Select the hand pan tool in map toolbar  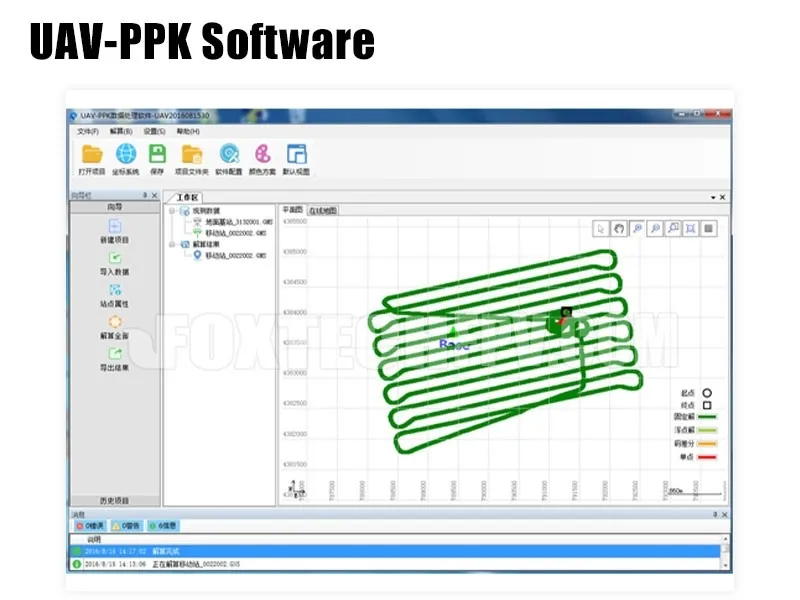point(619,229)
